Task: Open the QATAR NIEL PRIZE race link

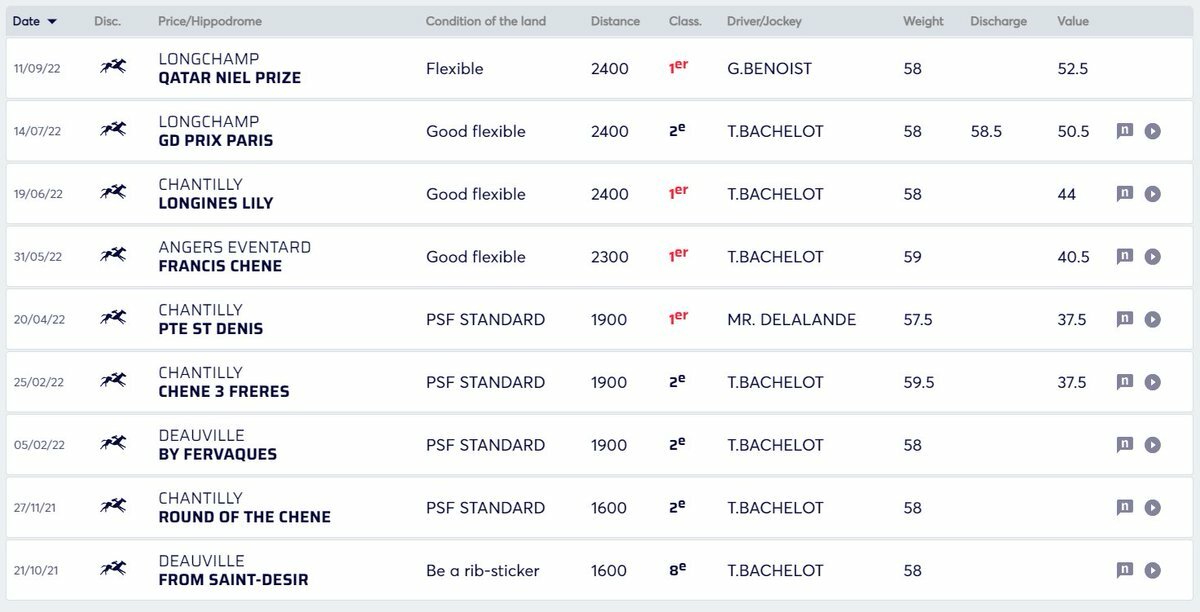Action: (229, 78)
